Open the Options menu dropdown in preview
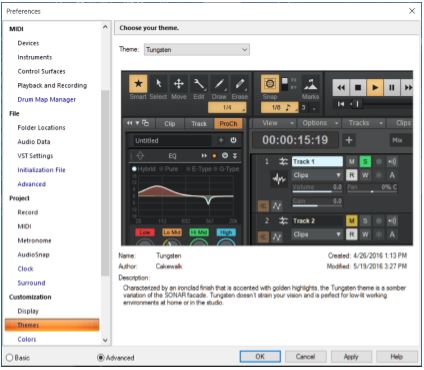Viewport: 424px width, 370px height. point(319,123)
